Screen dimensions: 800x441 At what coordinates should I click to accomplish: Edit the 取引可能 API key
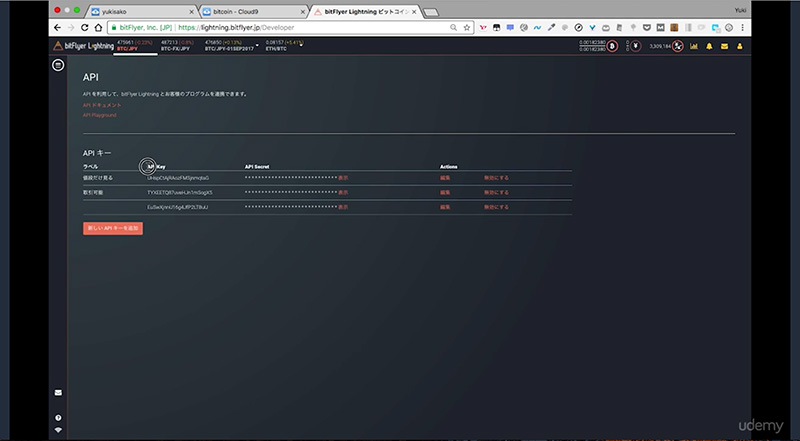(445, 193)
